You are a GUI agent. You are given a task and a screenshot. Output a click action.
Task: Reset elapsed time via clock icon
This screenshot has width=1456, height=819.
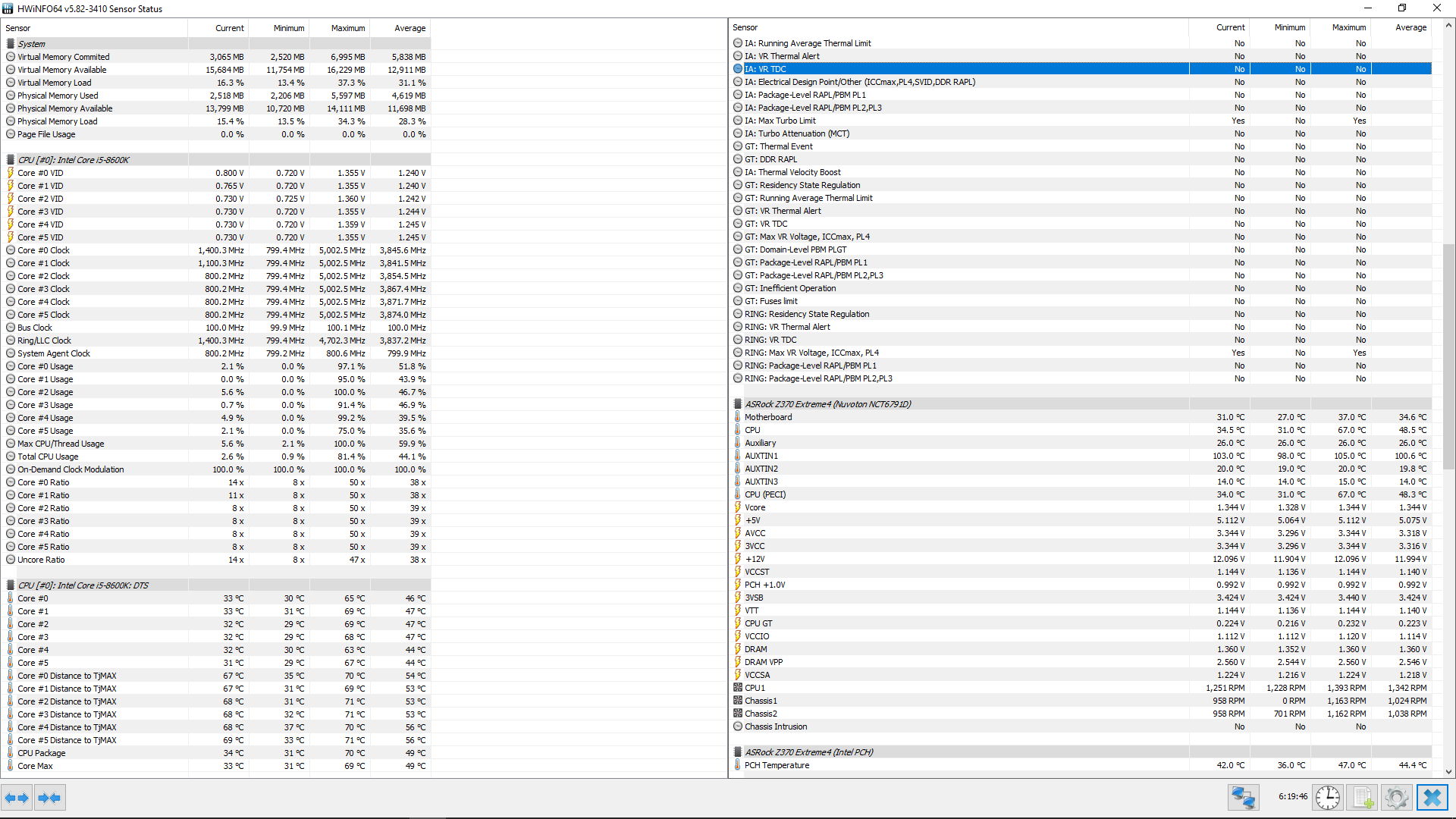tap(1327, 798)
